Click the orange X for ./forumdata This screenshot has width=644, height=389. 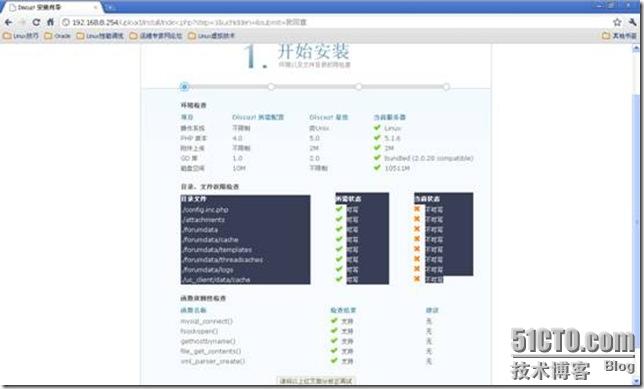click(417, 229)
